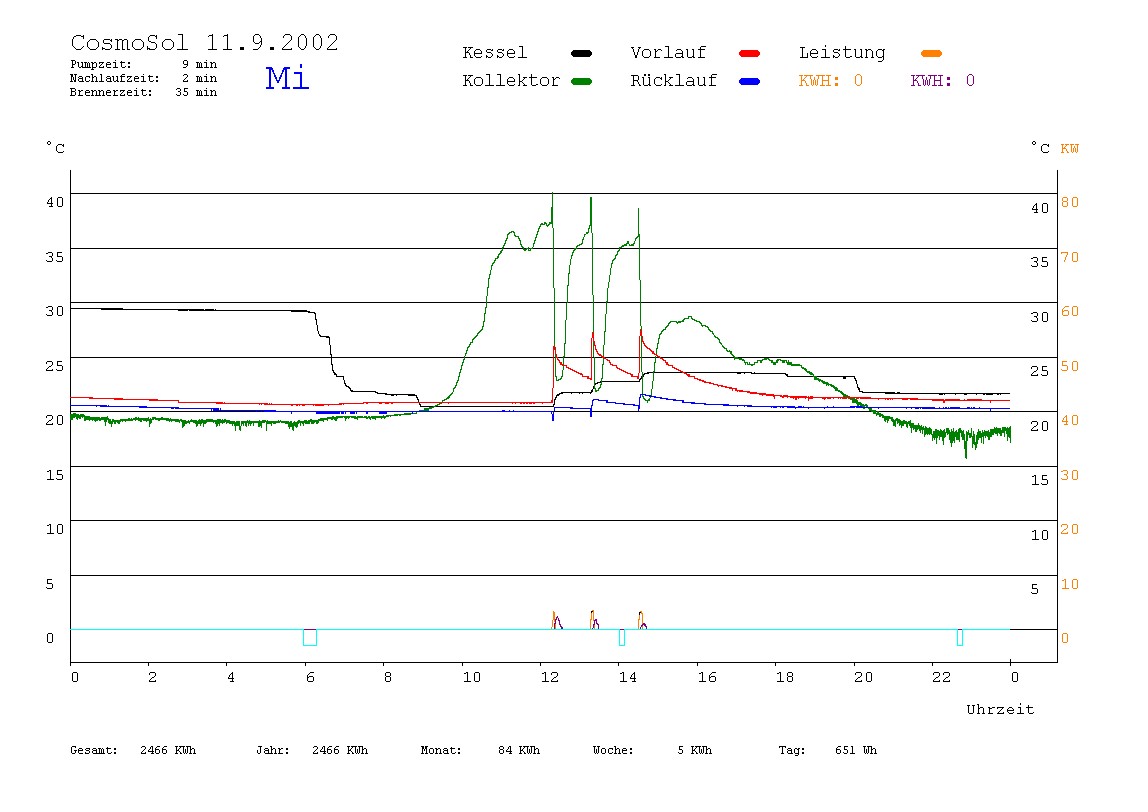1148x812 pixels.
Task: Click the hour 12 tick label
Action: [x=549, y=677]
